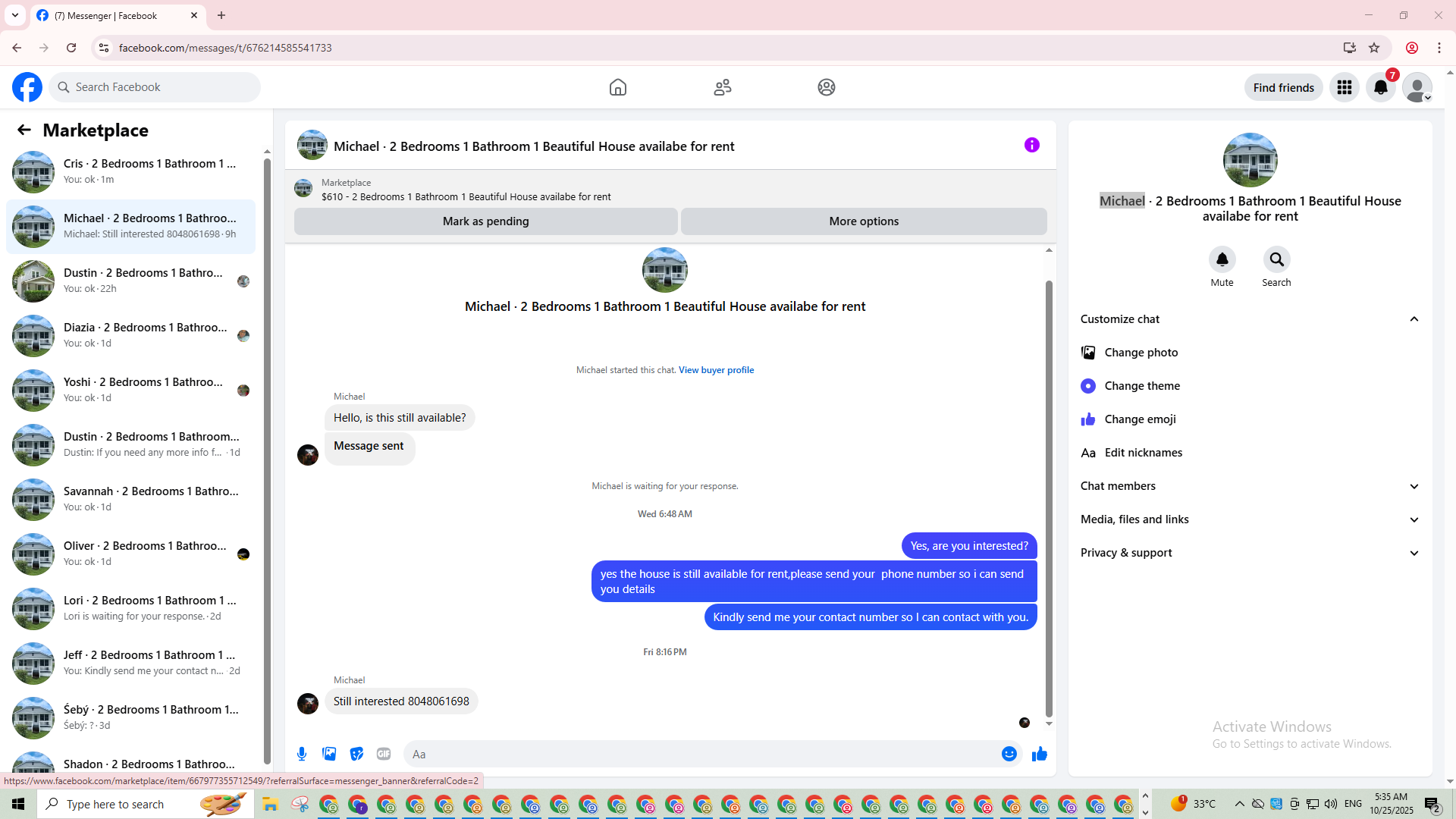Expand the Media, files and links section
This screenshot has height=819, width=1456.
point(1414,519)
